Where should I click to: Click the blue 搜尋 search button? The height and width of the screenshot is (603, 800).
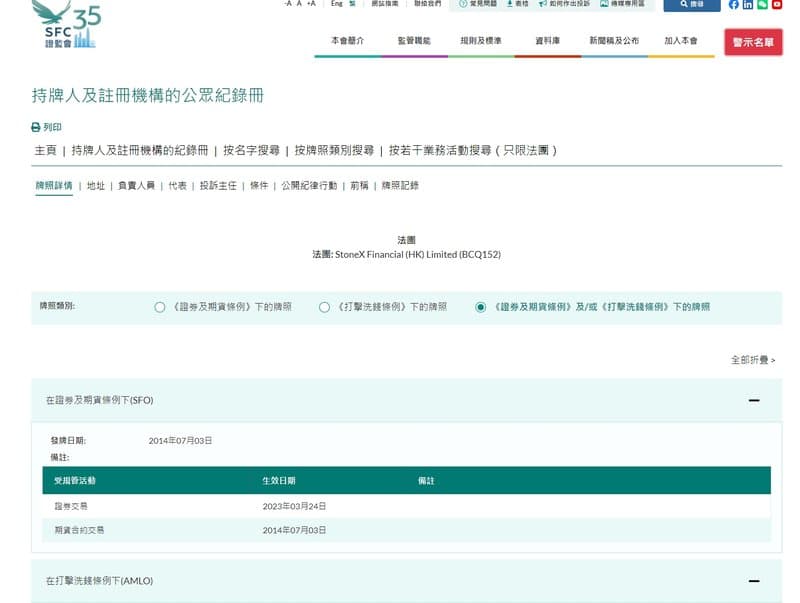coord(692,5)
